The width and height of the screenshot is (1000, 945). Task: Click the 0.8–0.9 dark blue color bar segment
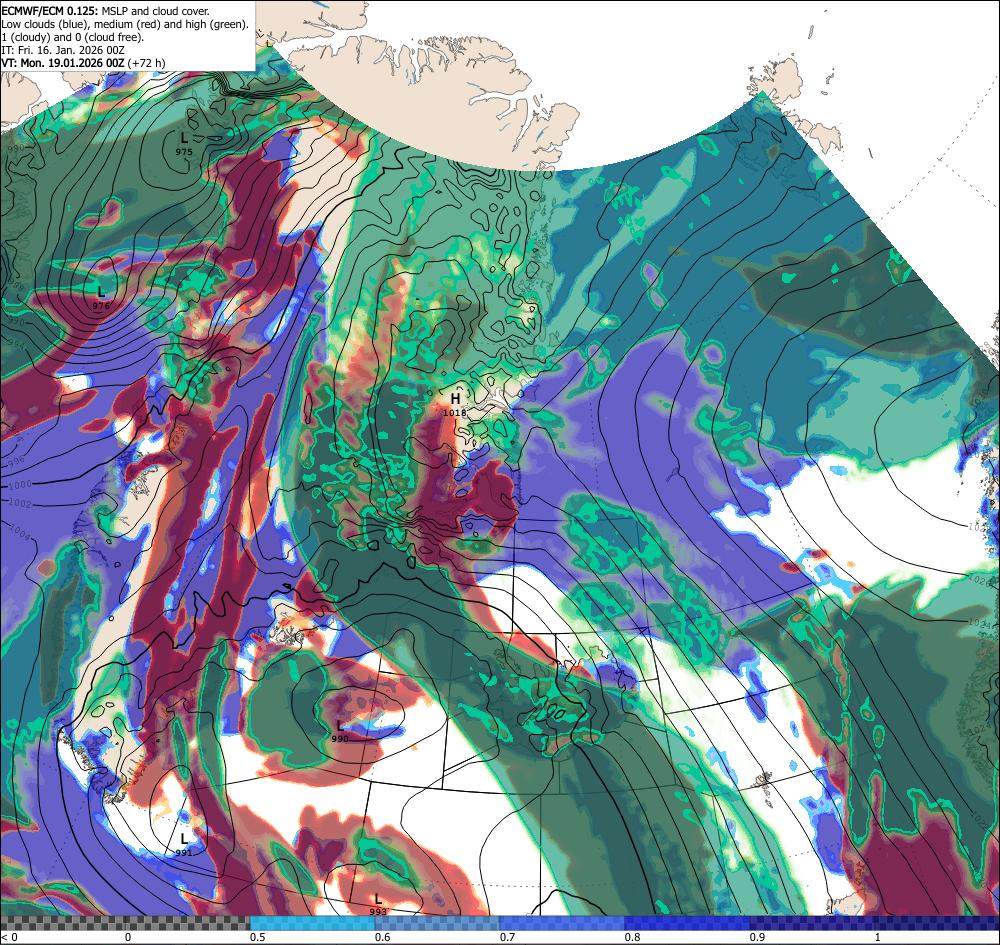click(x=687, y=923)
